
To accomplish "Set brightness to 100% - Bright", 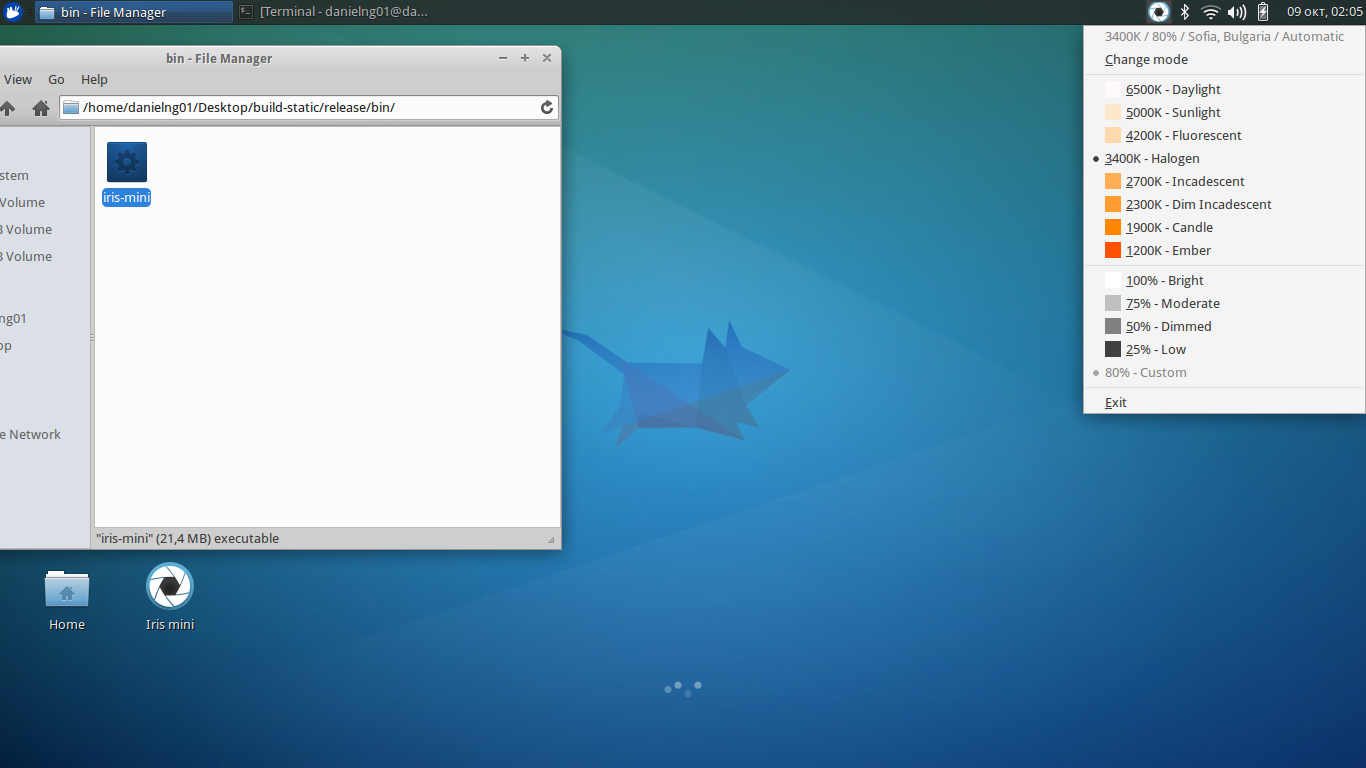I will (1224, 280).
